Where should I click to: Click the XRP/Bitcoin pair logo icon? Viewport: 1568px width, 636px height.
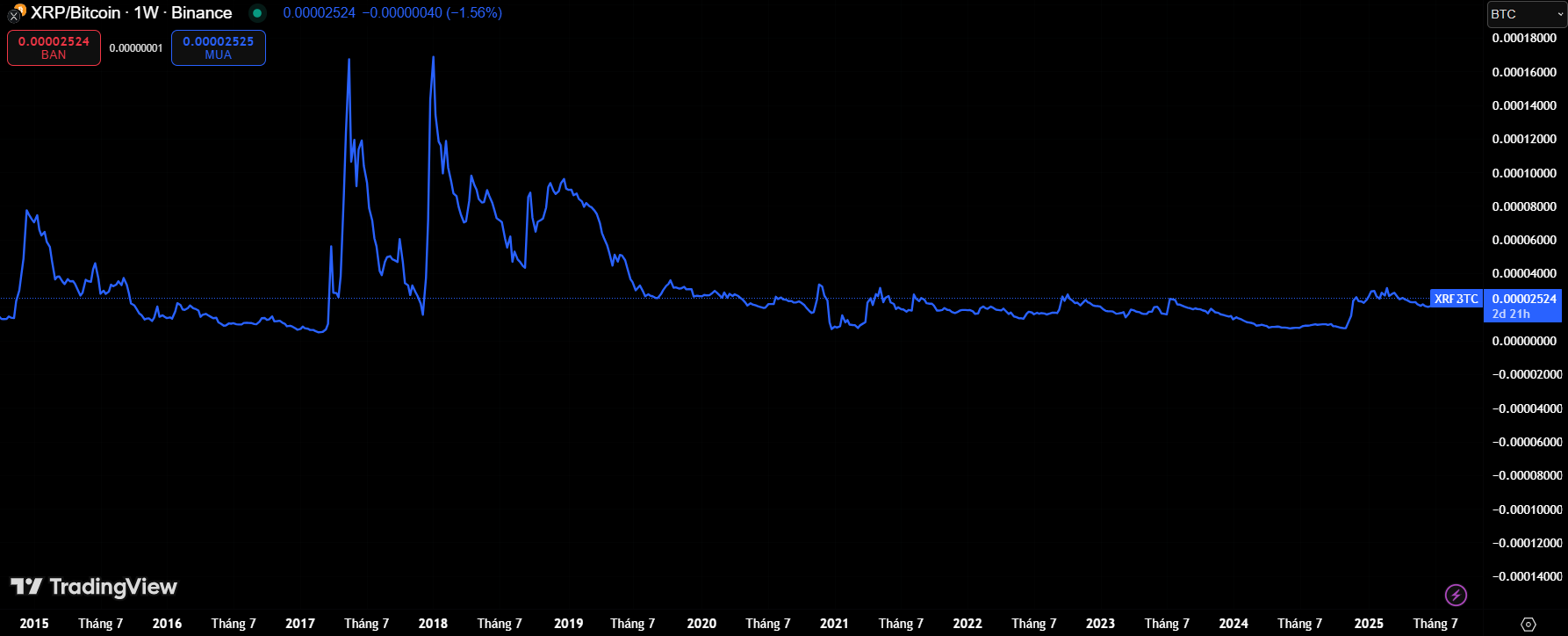[x=16, y=12]
